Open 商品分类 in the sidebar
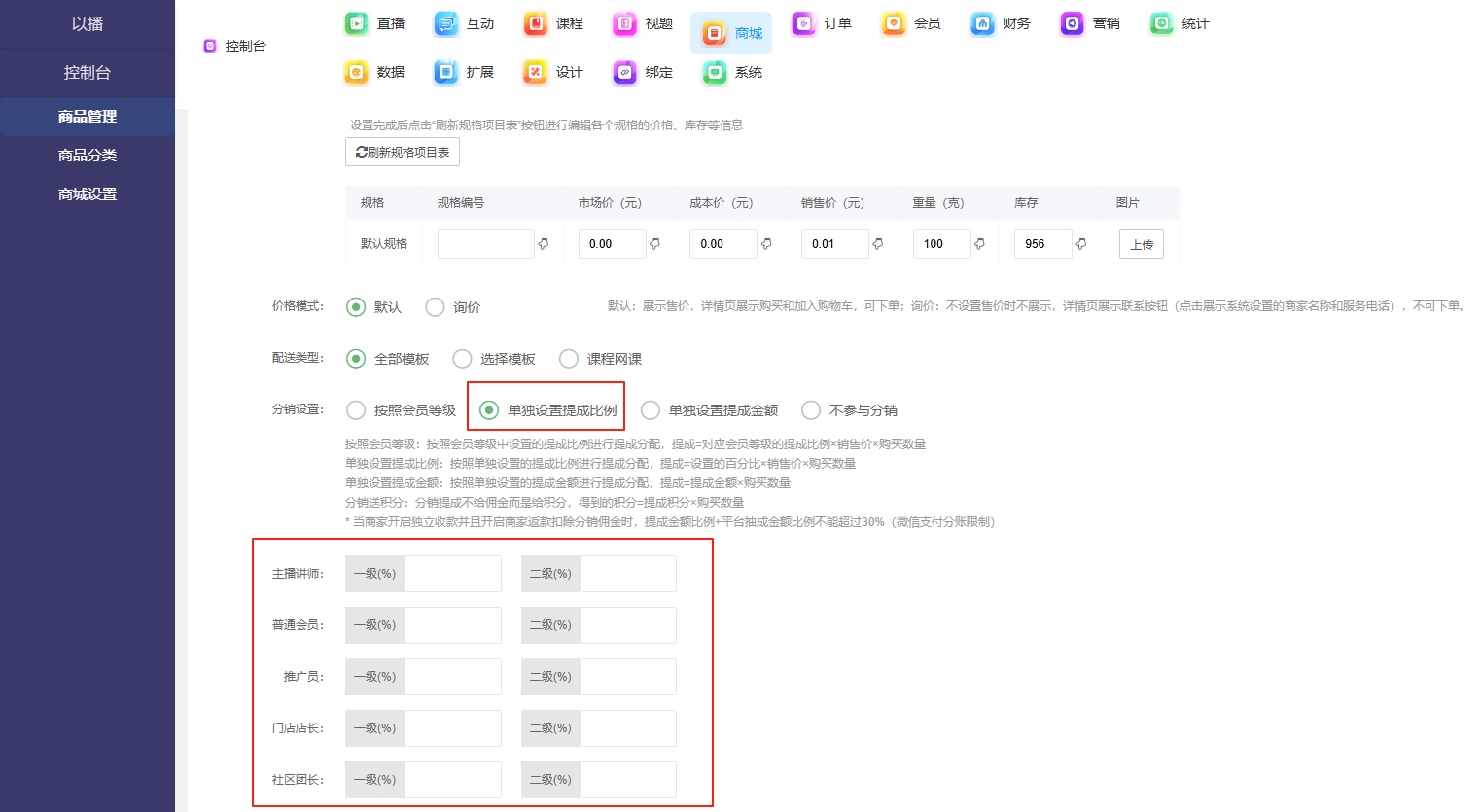 click(x=88, y=156)
